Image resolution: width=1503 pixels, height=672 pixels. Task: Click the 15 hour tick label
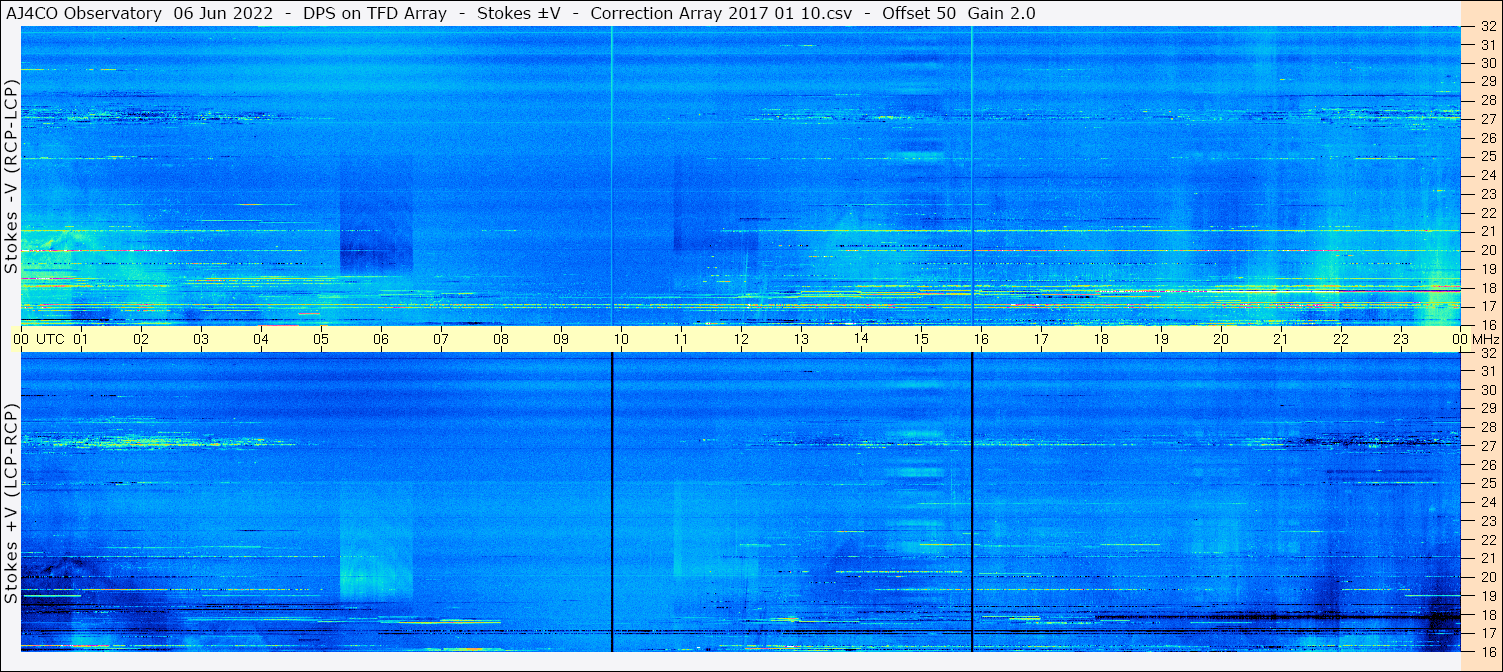(x=921, y=339)
